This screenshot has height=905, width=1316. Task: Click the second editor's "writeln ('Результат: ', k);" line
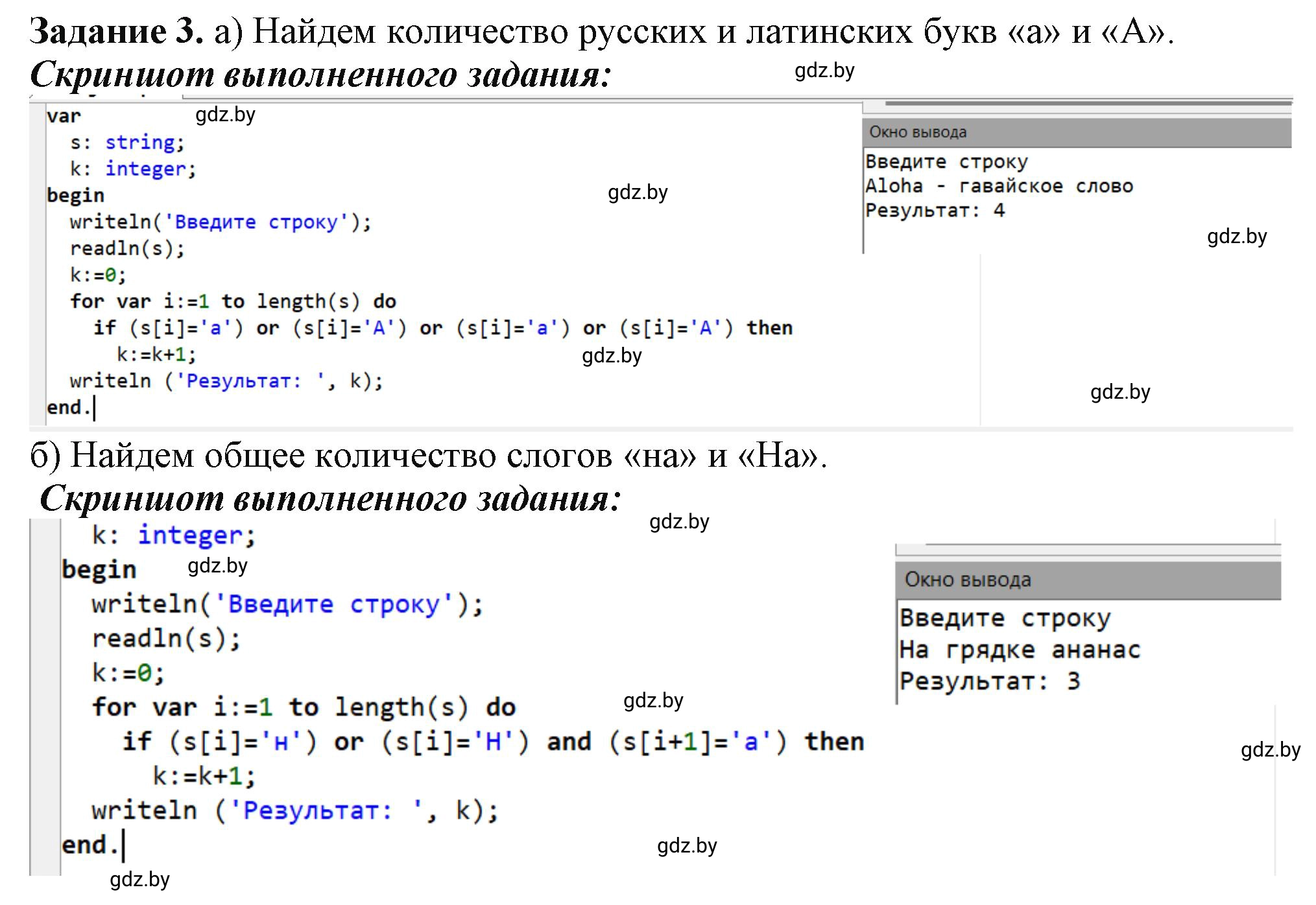pyautogui.click(x=295, y=810)
